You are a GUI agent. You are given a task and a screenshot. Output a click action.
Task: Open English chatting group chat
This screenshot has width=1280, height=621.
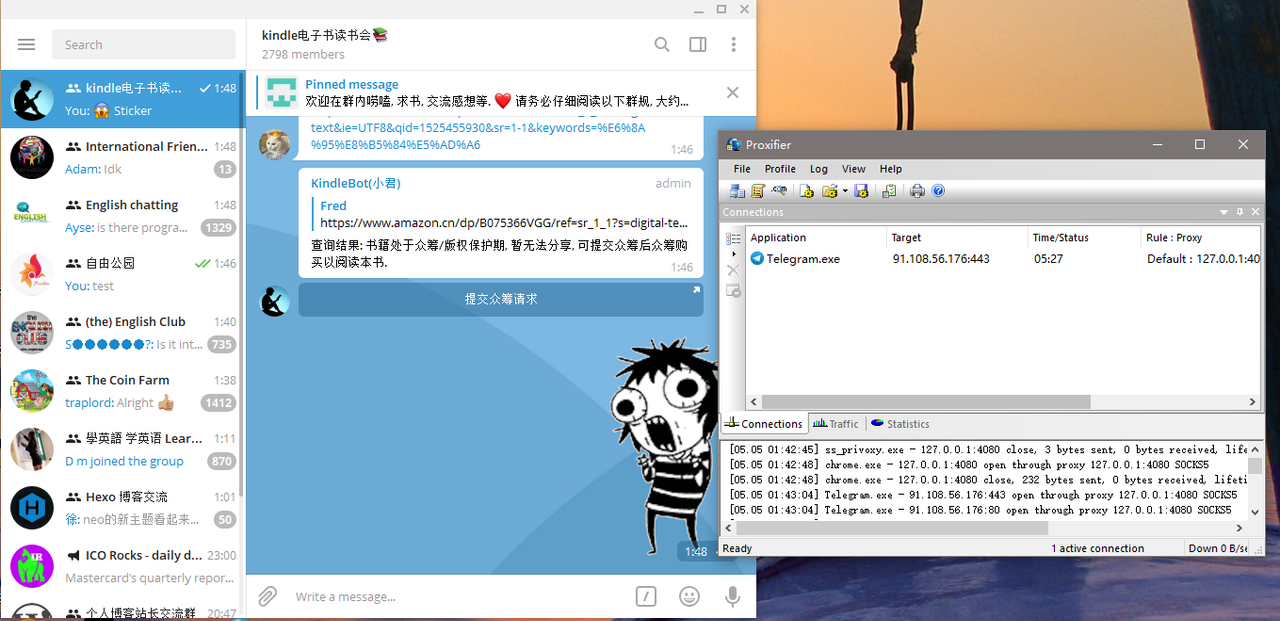tap(121, 216)
